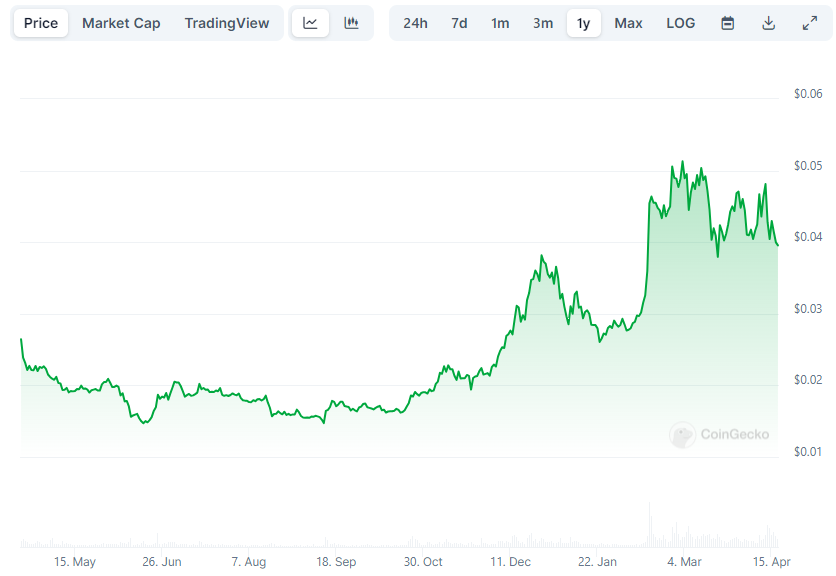This screenshot has height=576, width=836.
Task: Click the download chart icon
Action: (x=768, y=23)
